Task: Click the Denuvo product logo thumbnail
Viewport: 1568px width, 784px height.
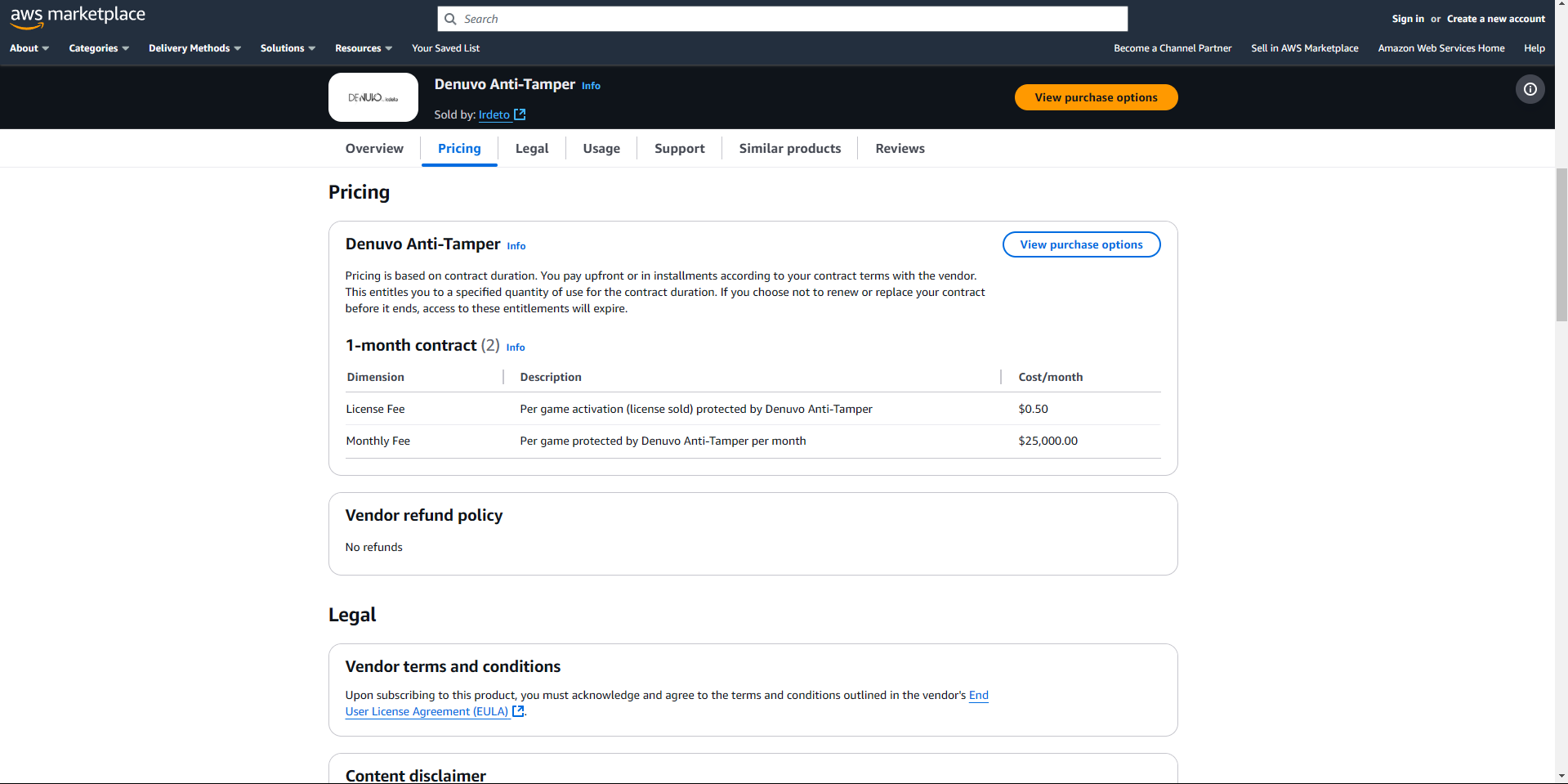Action: click(x=373, y=97)
